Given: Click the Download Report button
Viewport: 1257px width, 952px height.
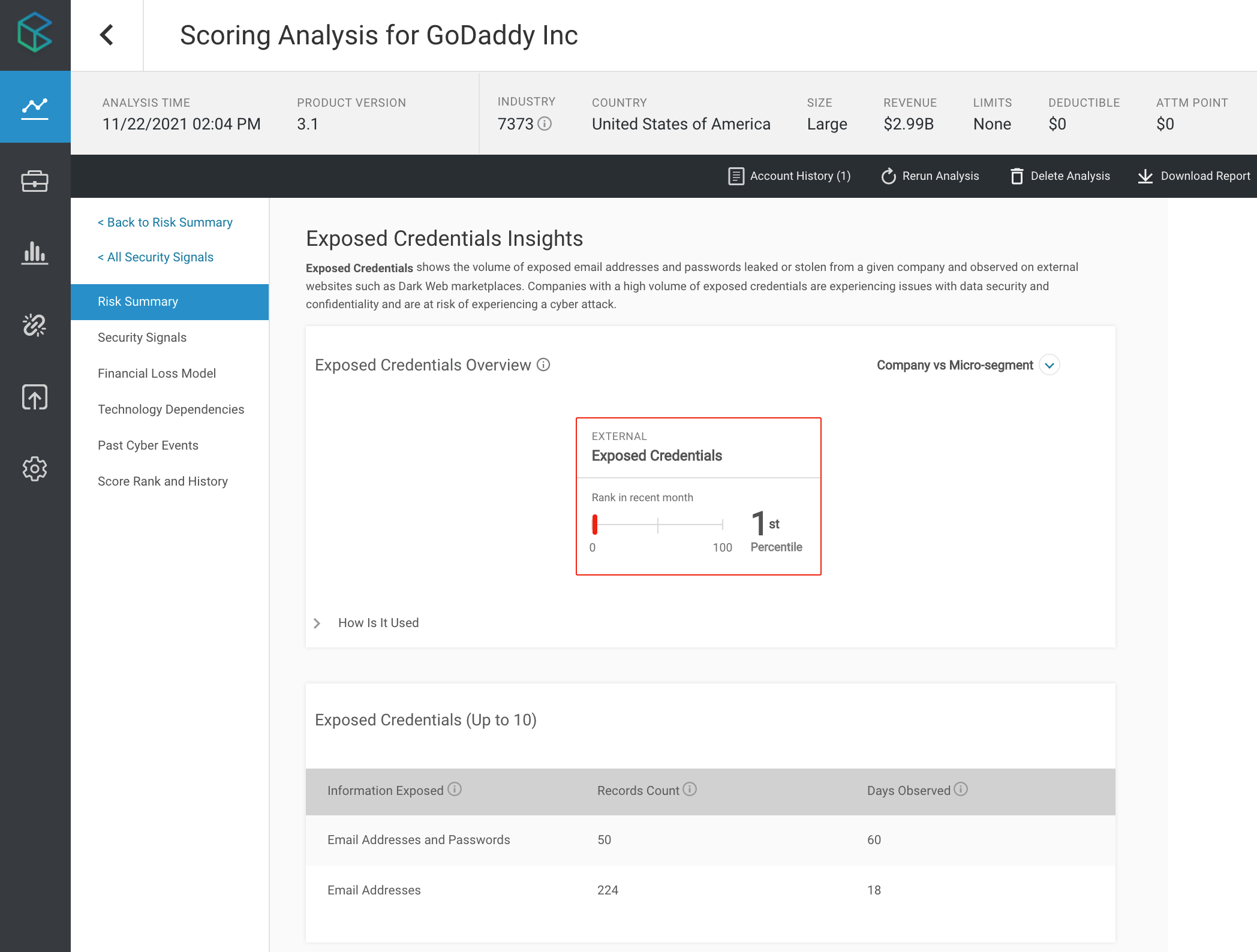Looking at the screenshot, I should click(x=1193, y=176).
